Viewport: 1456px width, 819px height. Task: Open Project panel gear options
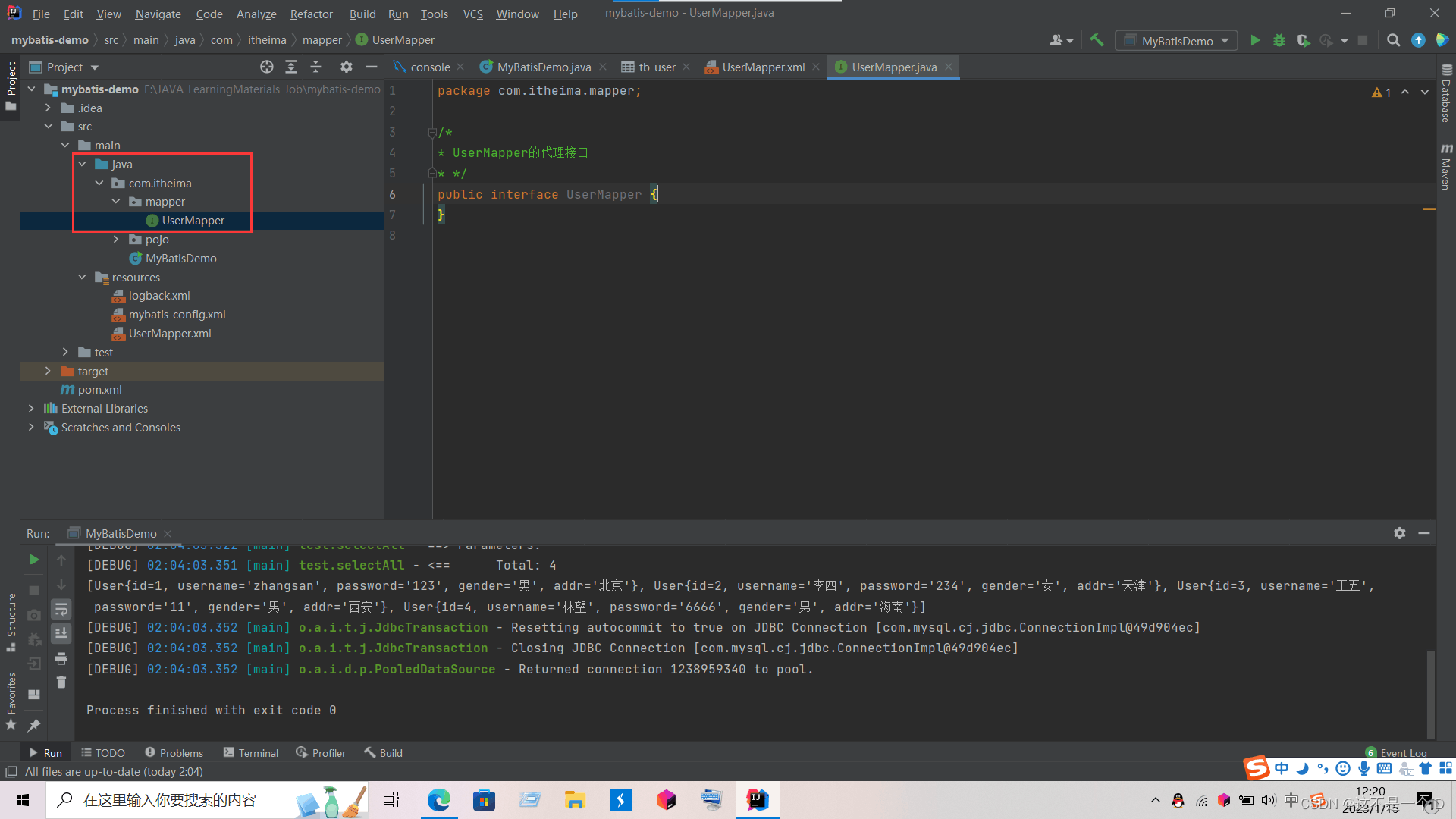[347, 67]
